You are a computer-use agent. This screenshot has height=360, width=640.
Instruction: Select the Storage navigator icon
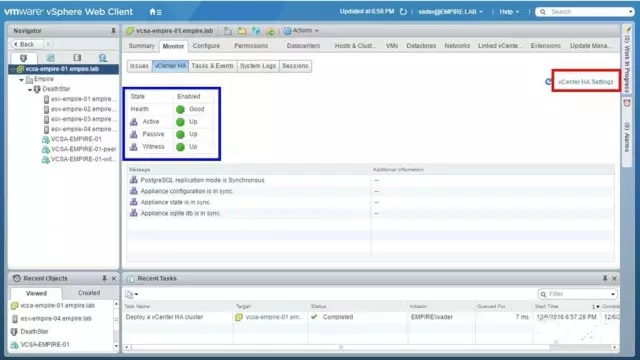(77, 58)
